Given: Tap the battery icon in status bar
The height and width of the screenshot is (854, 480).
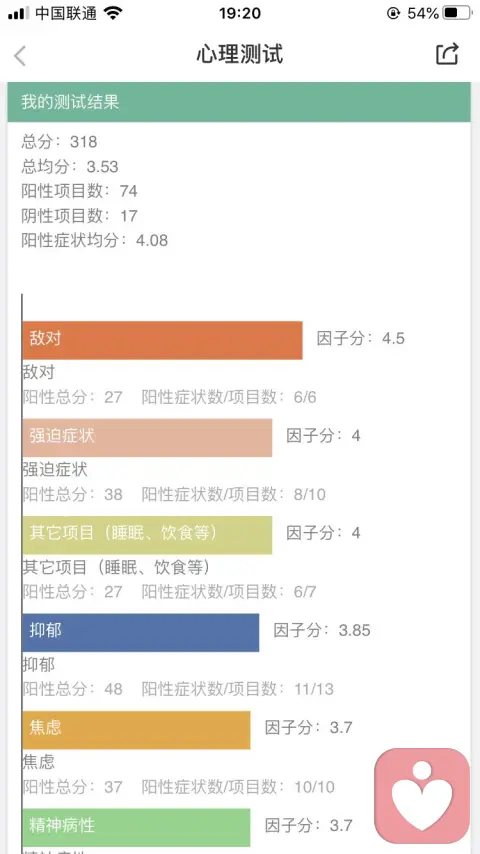Looking at the screenshot, I should [x=457, y=13].
